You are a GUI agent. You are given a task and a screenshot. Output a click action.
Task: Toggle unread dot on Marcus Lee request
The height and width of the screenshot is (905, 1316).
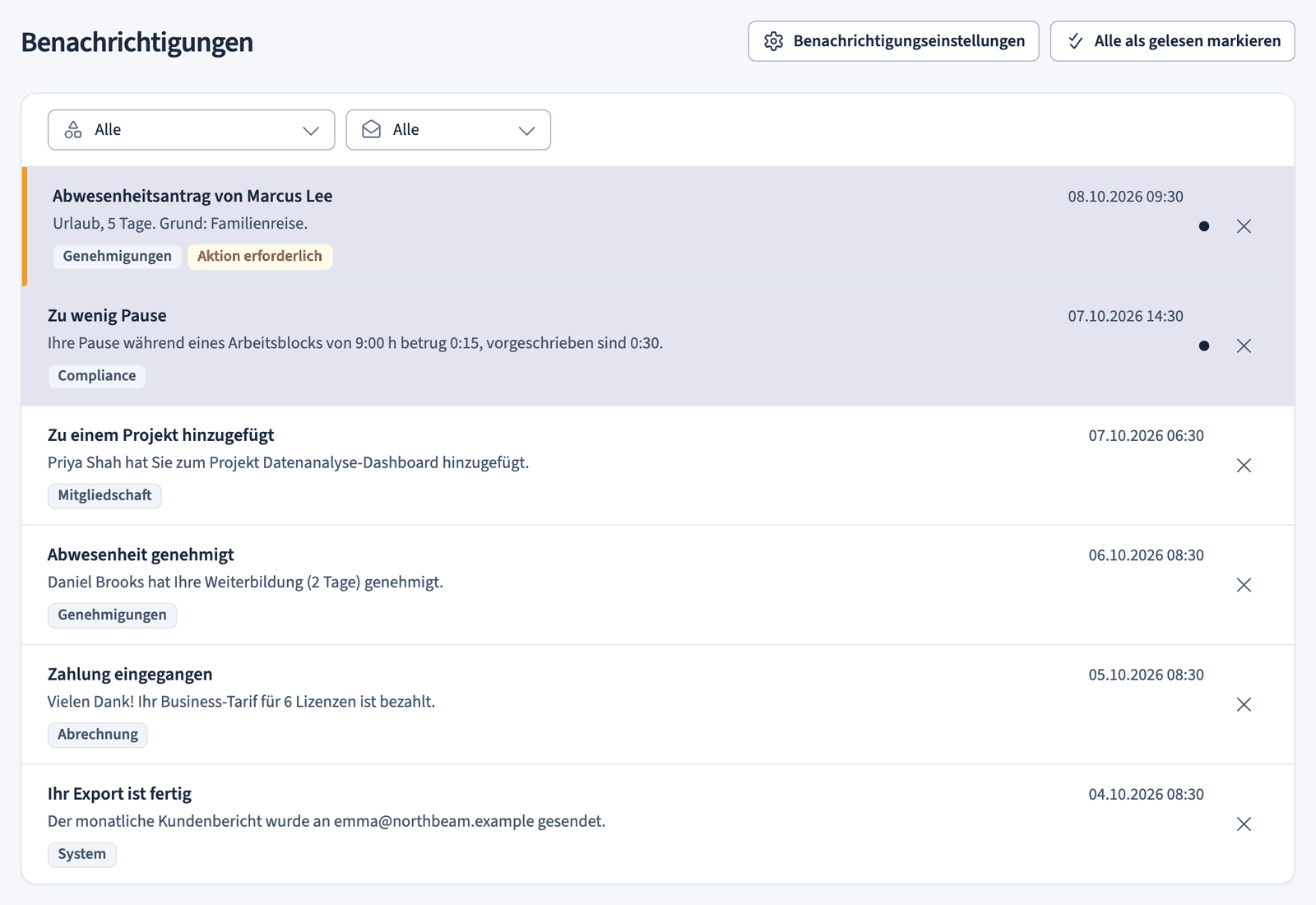1204,226
